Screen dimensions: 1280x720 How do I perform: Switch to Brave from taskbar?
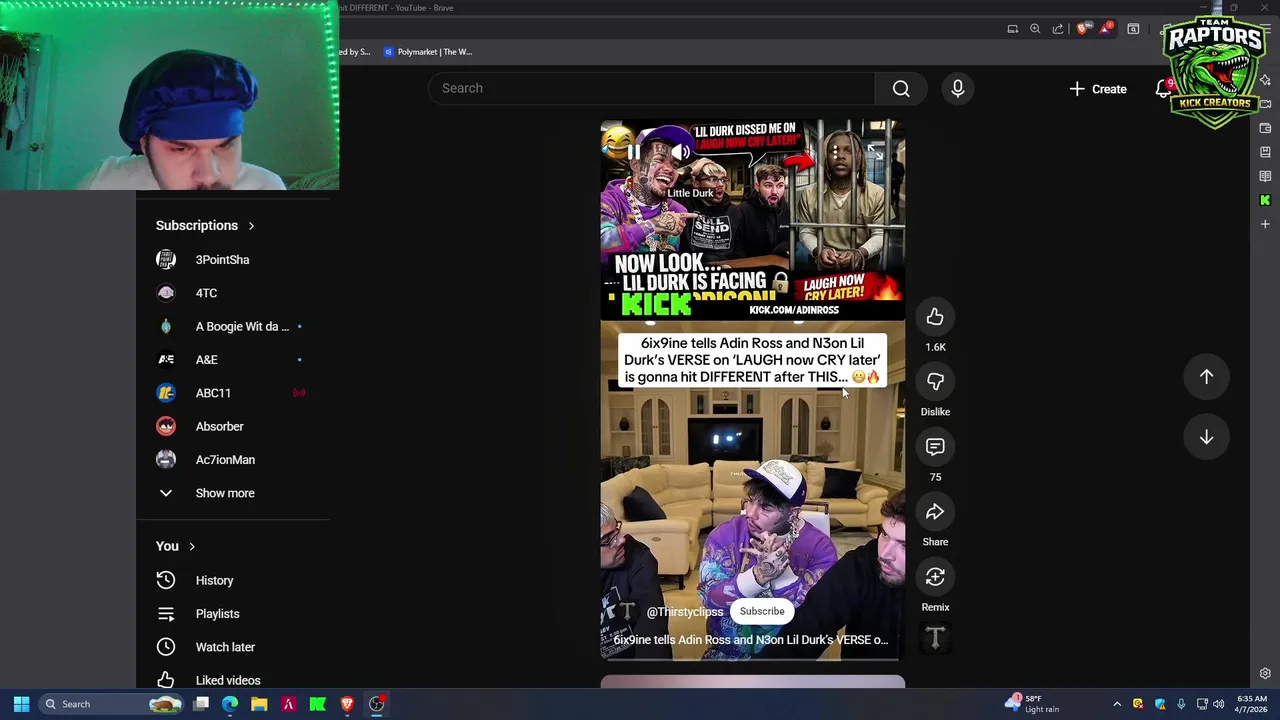click(347, 704)
